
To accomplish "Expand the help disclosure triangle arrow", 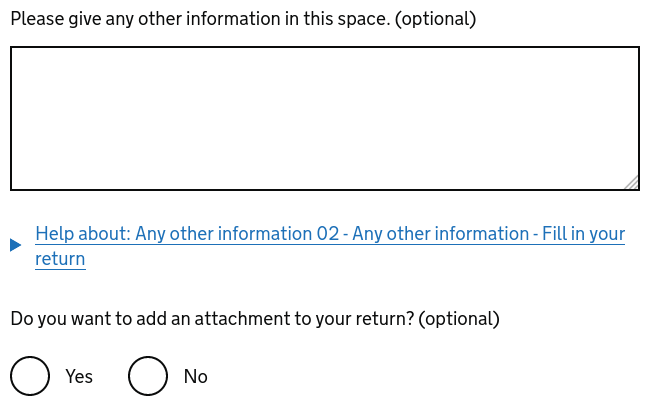I will tap(16, 245).
